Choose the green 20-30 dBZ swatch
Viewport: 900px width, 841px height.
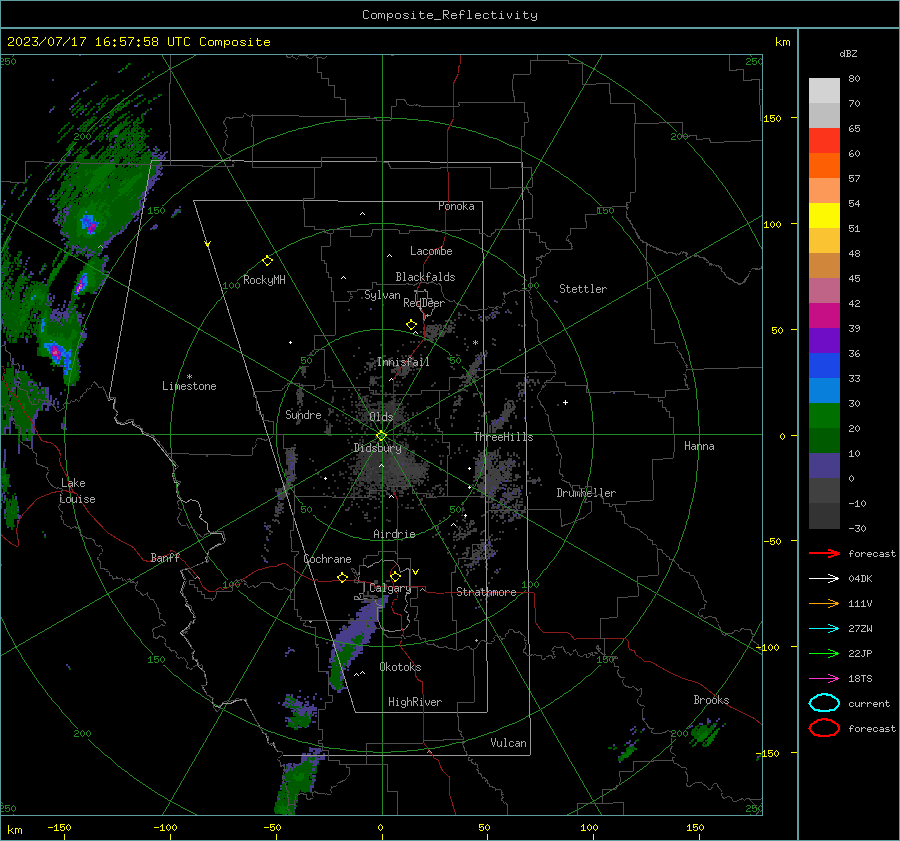[824, 416]
